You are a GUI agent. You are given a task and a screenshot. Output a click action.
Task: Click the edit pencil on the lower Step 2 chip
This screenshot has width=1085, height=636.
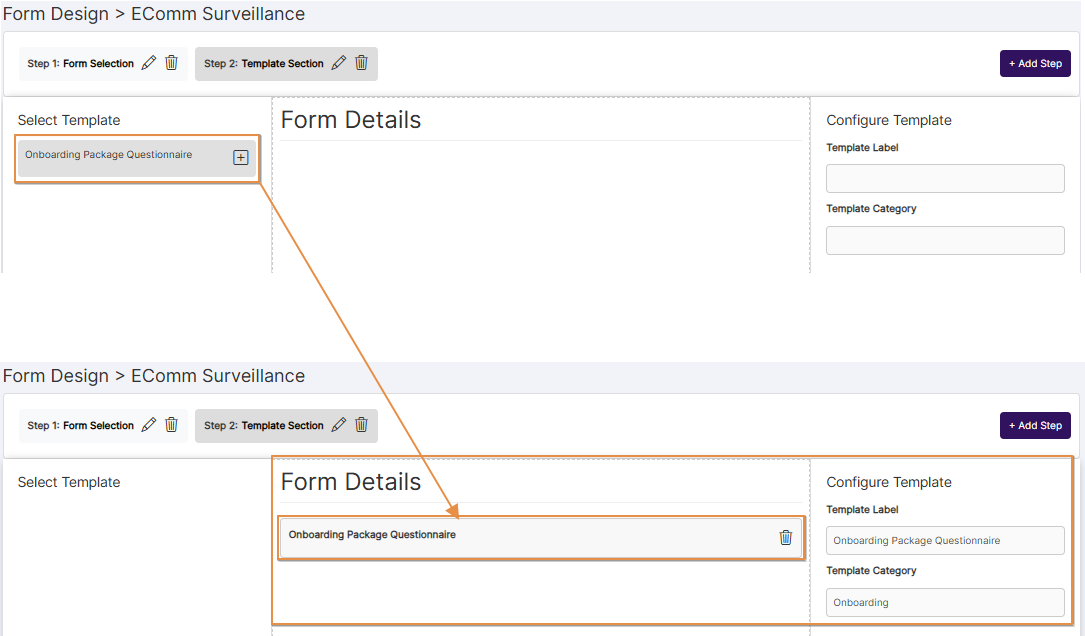[338, 424]
